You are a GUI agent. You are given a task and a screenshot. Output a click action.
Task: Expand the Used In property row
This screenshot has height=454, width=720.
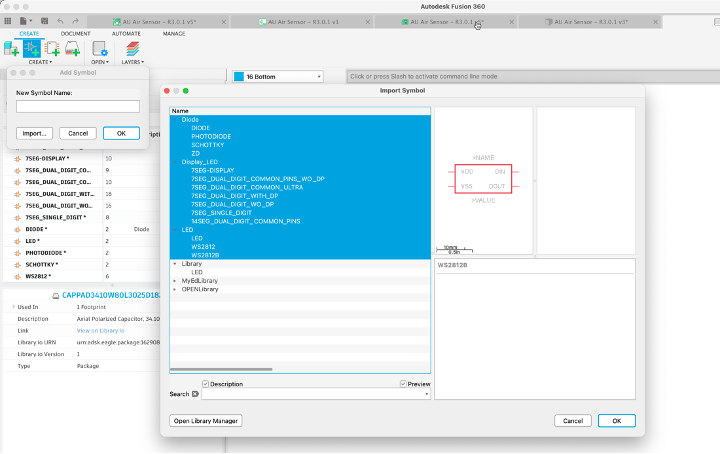(x=13, y=307)
